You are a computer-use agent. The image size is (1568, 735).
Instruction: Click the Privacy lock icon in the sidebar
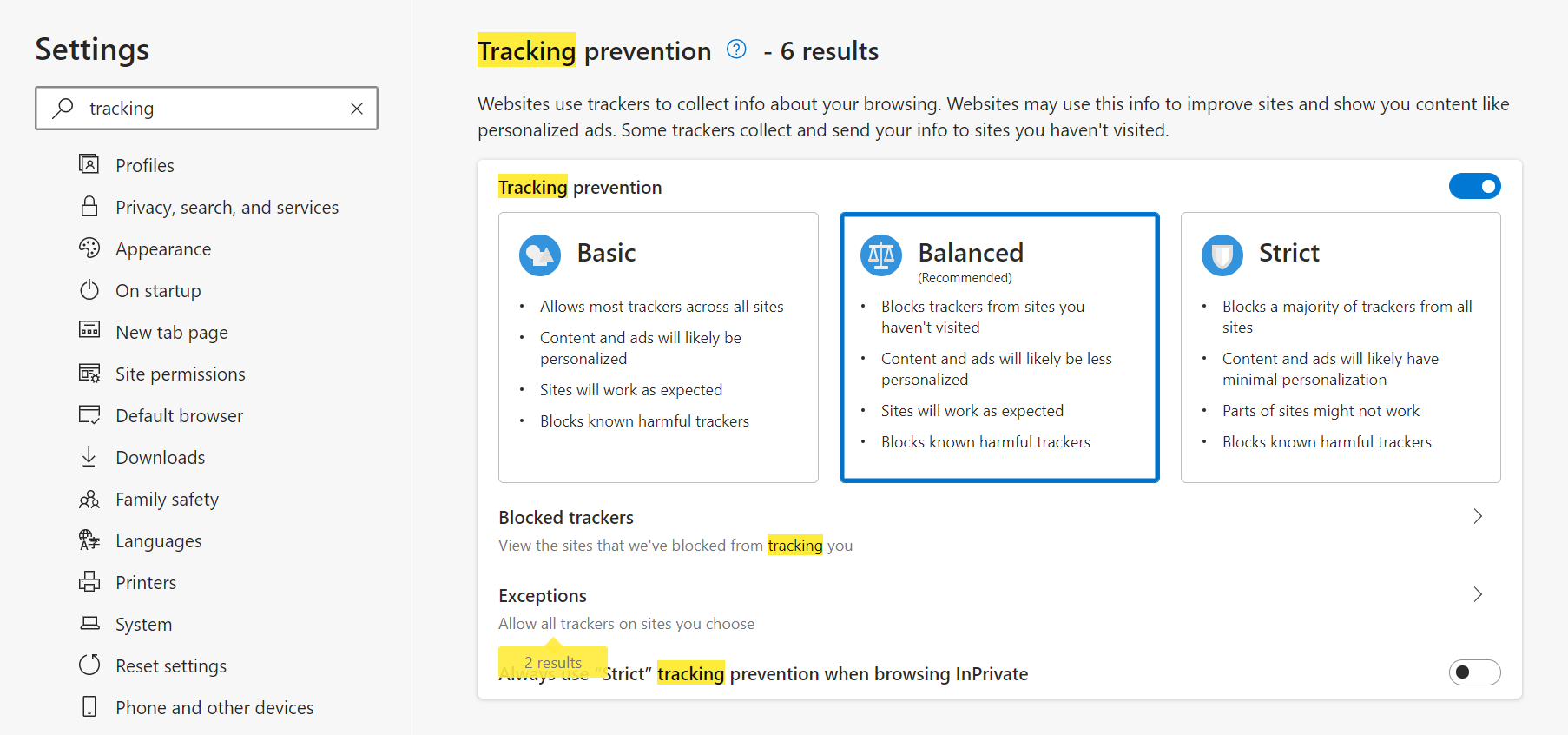click(89, 207)
